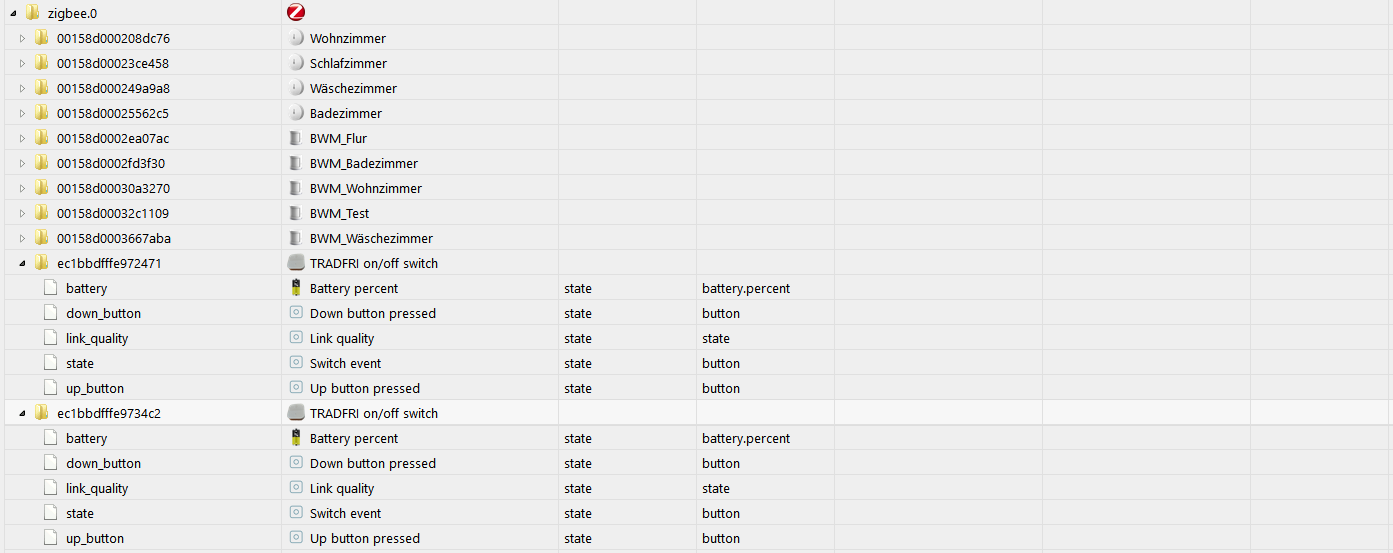This screenshot has height=553, width=1393.
Task: Click the sensor icon beside Wohnzimmer
Action: (x=295, y=38)
